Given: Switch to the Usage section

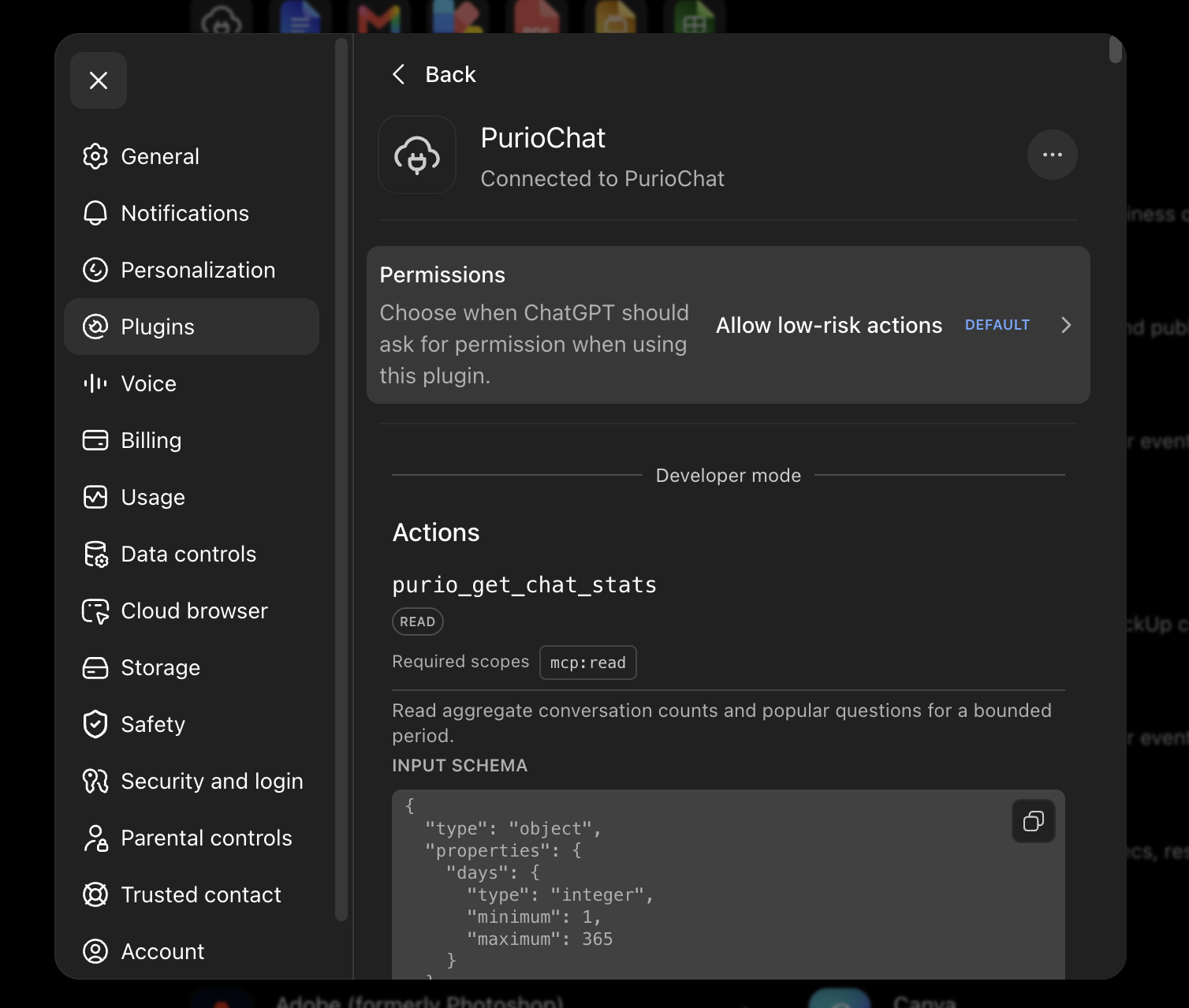Looking at the screenshot, I should tap(192, 497).
